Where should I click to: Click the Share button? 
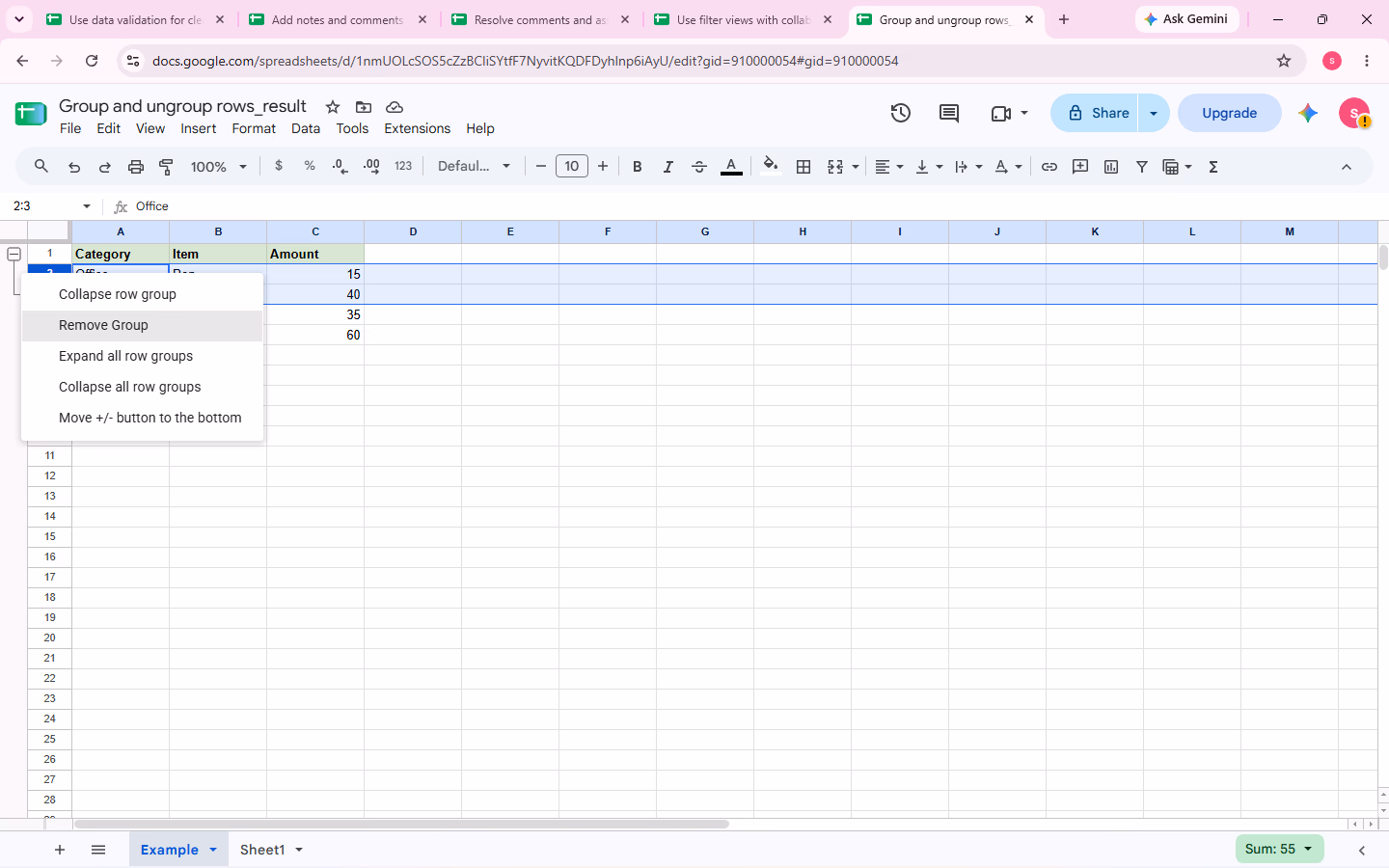click(1095, 113)
